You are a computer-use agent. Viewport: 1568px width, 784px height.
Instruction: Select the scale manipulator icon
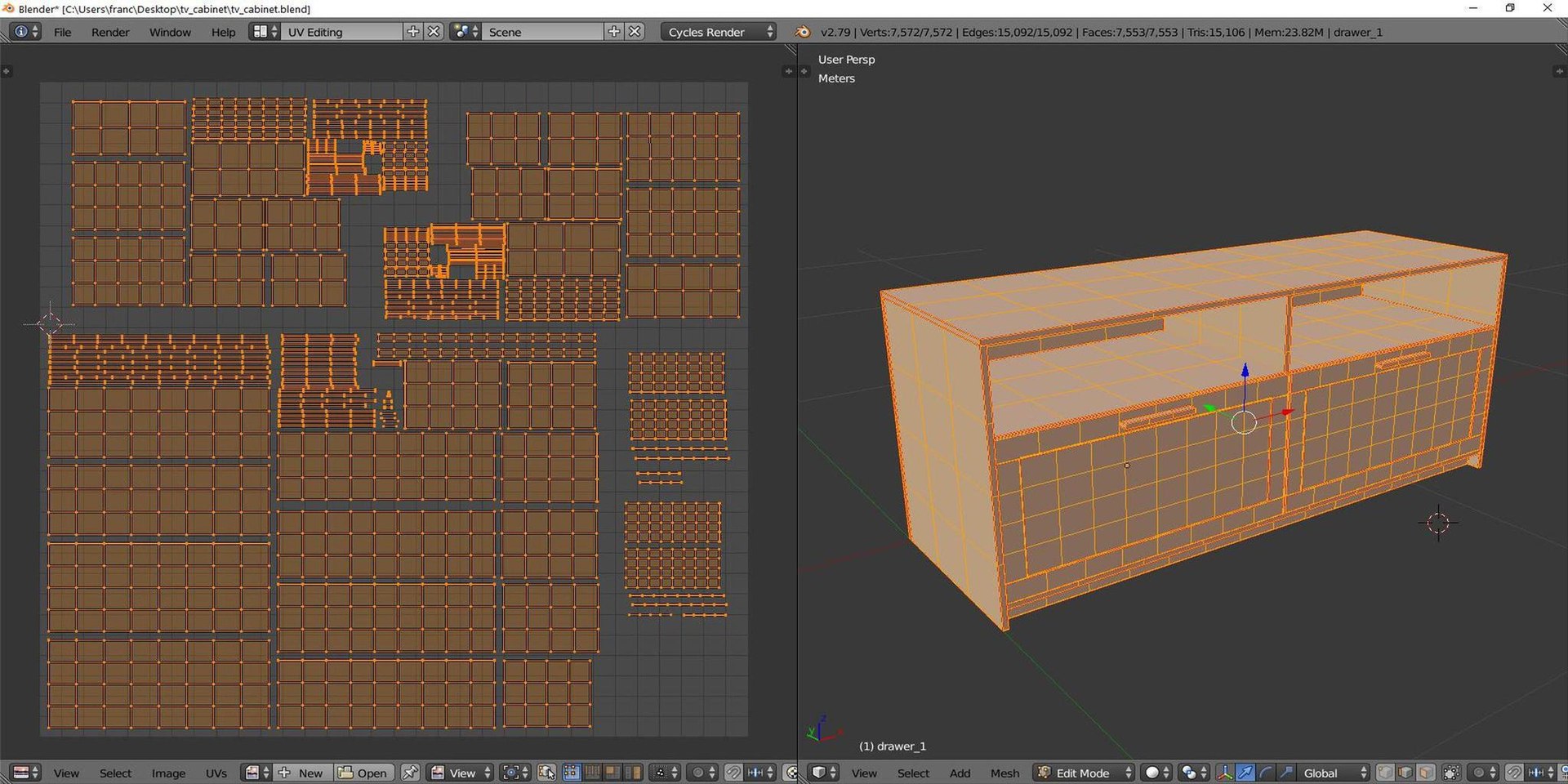click(x=1285, y=773)
